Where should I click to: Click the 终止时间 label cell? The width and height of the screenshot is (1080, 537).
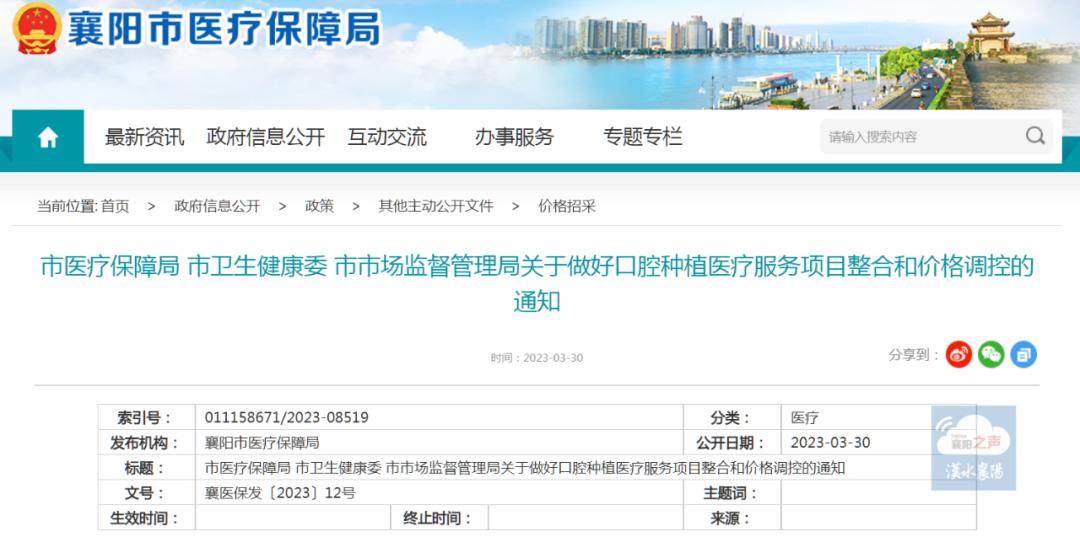pos(439,518)
